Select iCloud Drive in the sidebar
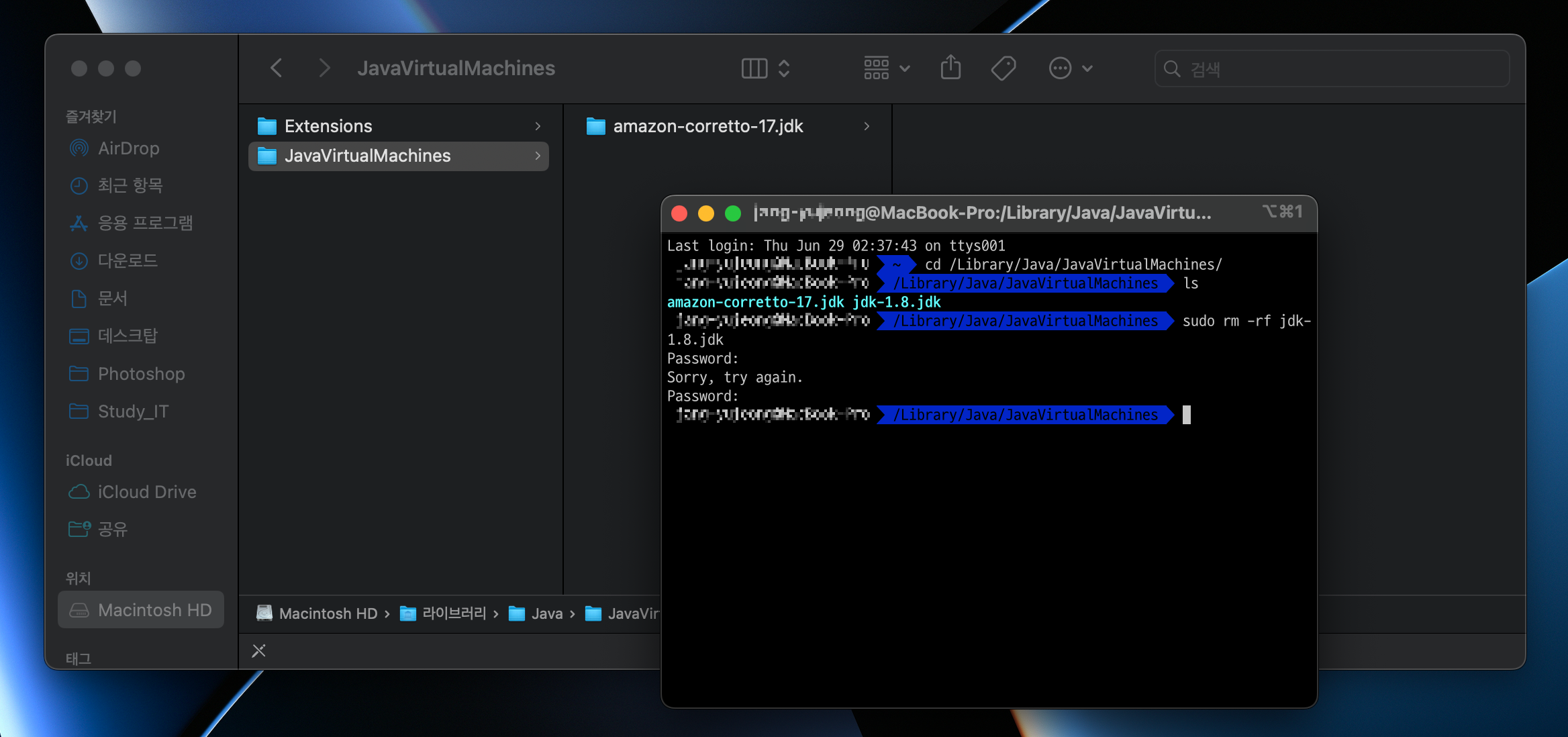The height and width of the screenshot is (737, 1568). click(x=147, y=492)
